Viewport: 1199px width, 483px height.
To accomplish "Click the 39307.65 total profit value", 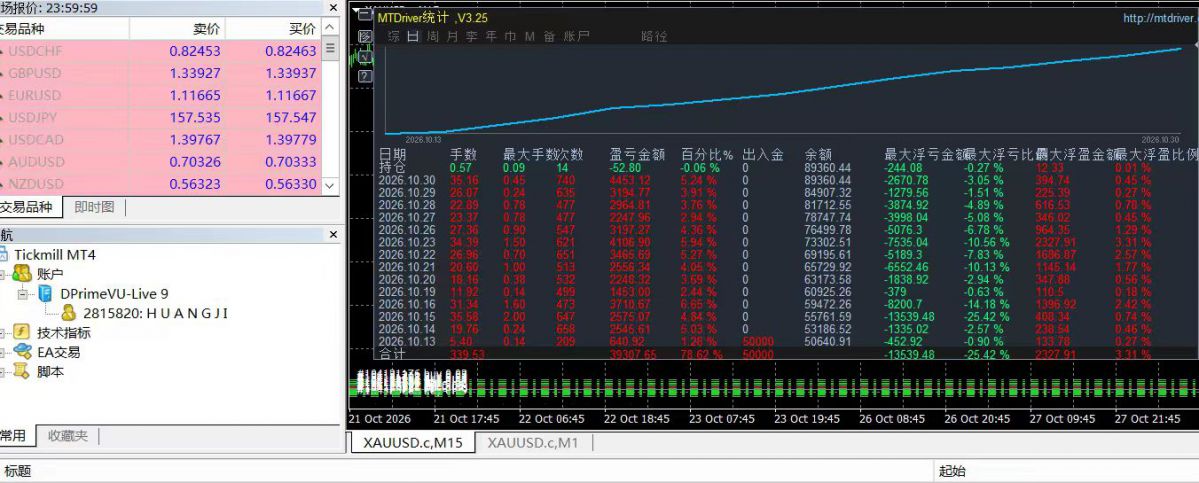I will (633, 355).
